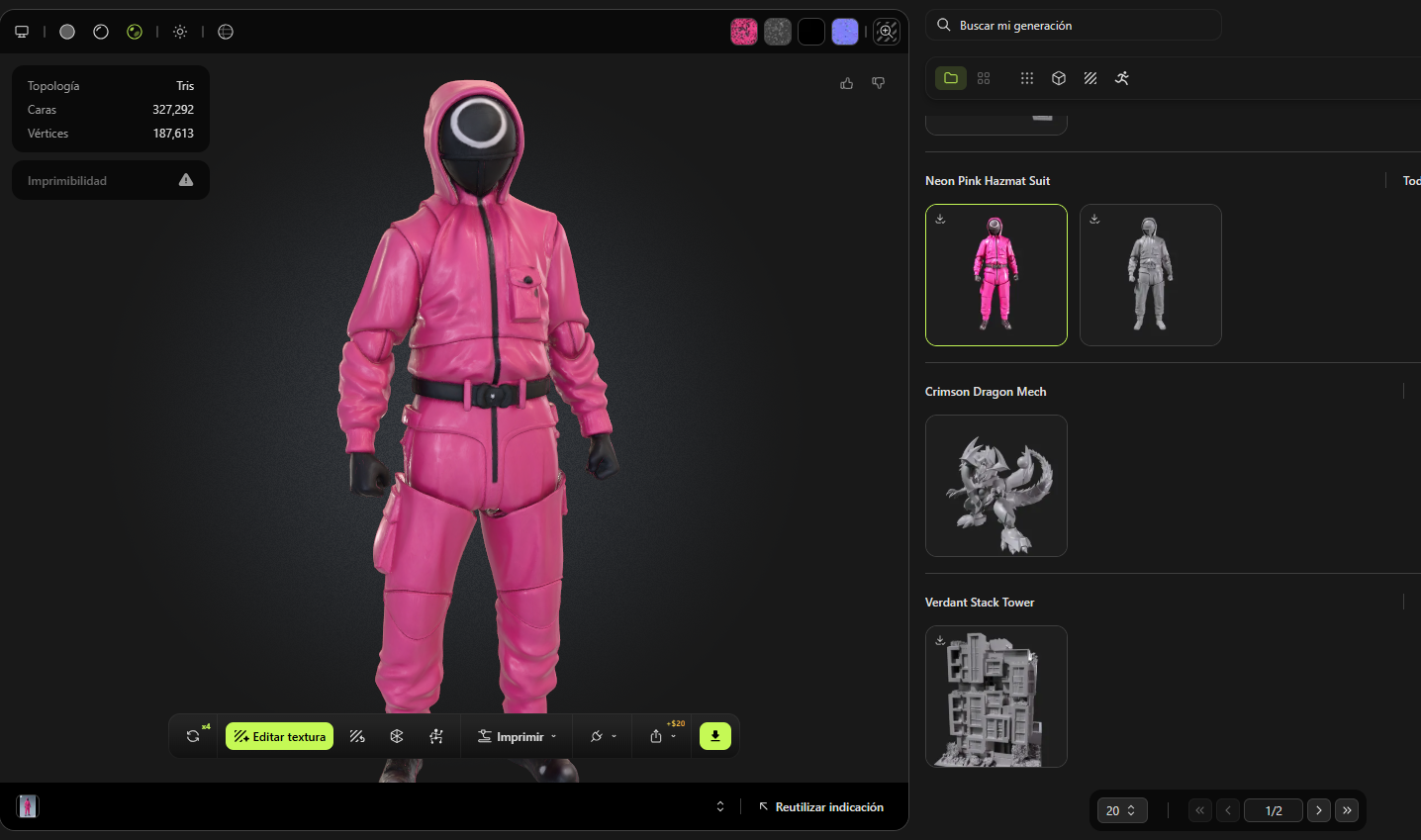This screenshot has height=840, width=1421.
Task: Select the black metallic texture map
Action: [811, 32]
